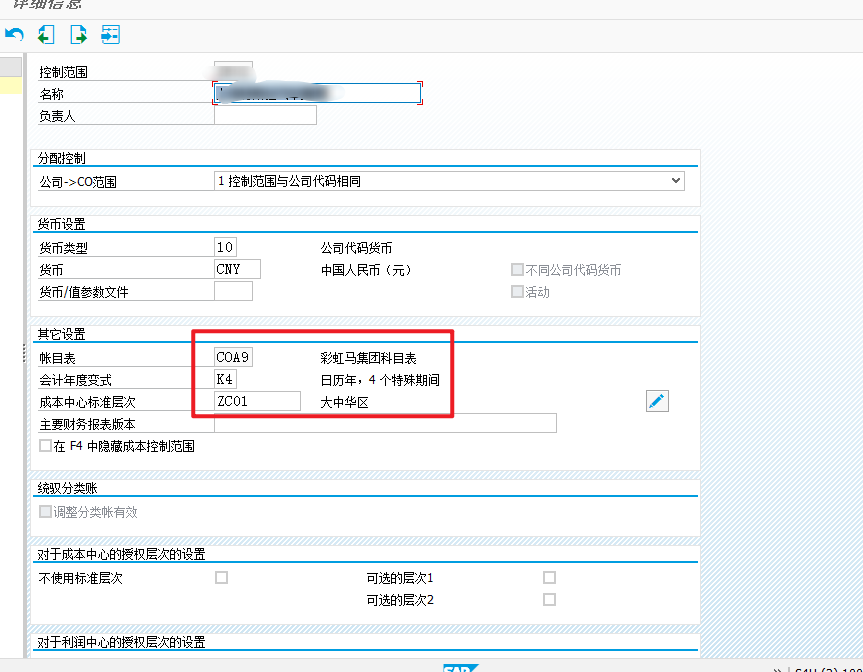Viewport: 863px width, 672px height.
Task: Click the Back arrow icon
Action: point(12,34)
